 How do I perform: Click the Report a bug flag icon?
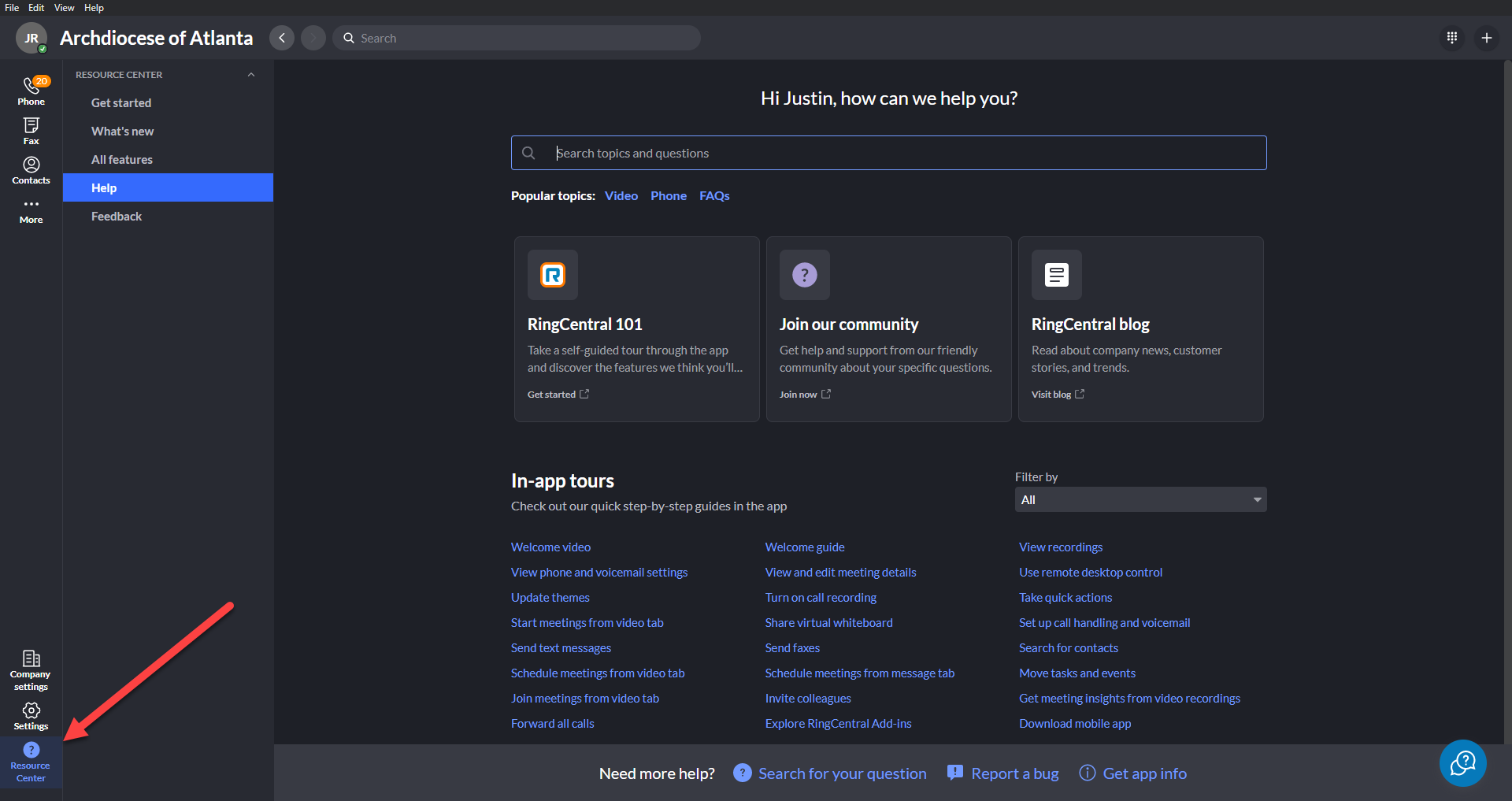[x=955, y=773]
